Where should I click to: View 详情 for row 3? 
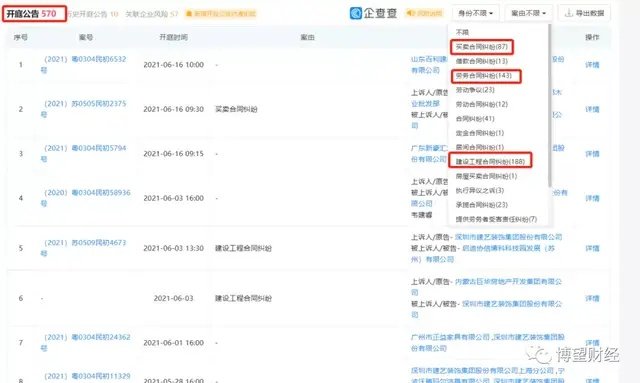click(592, 154)
